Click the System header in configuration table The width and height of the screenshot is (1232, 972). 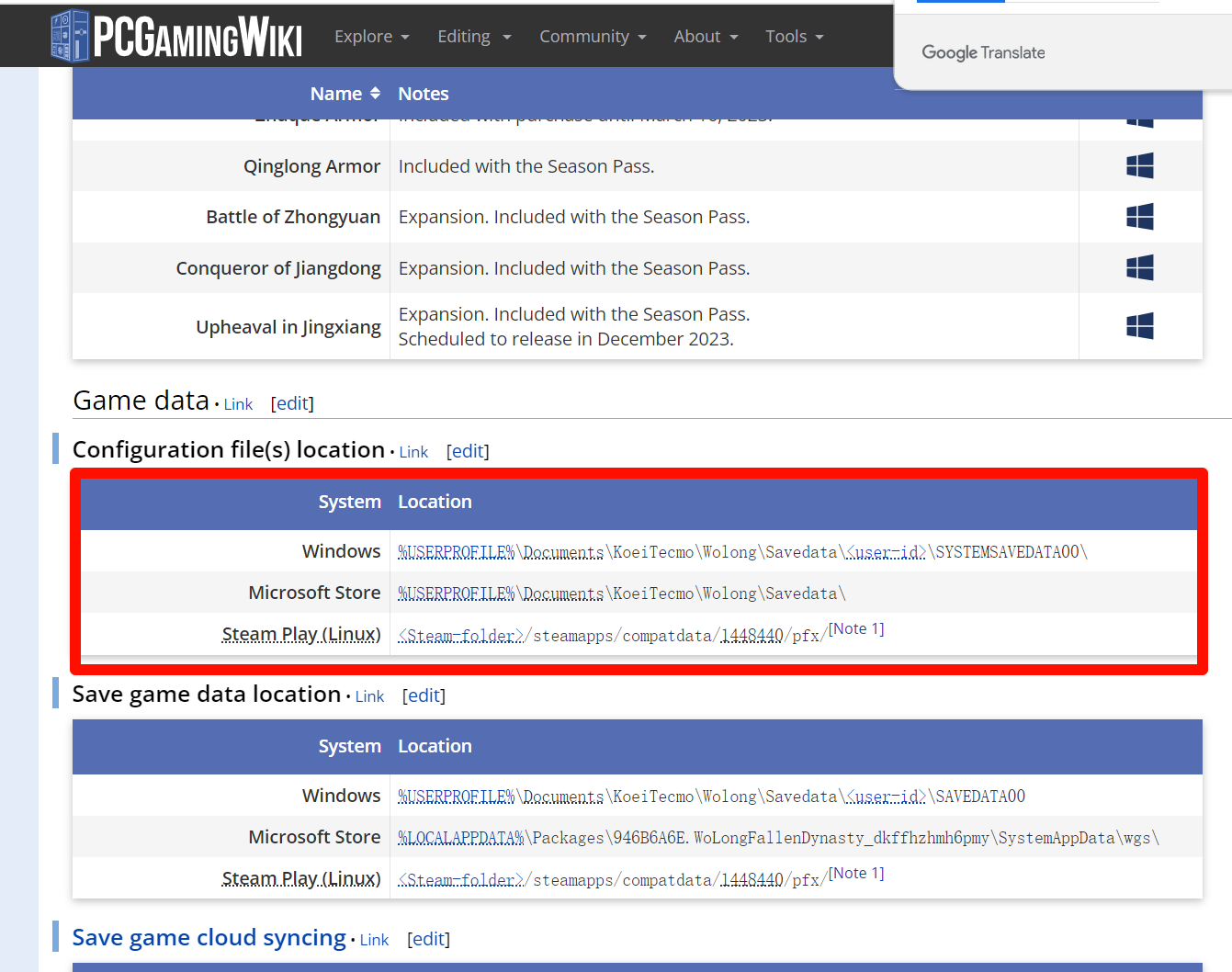click(349, 502)
